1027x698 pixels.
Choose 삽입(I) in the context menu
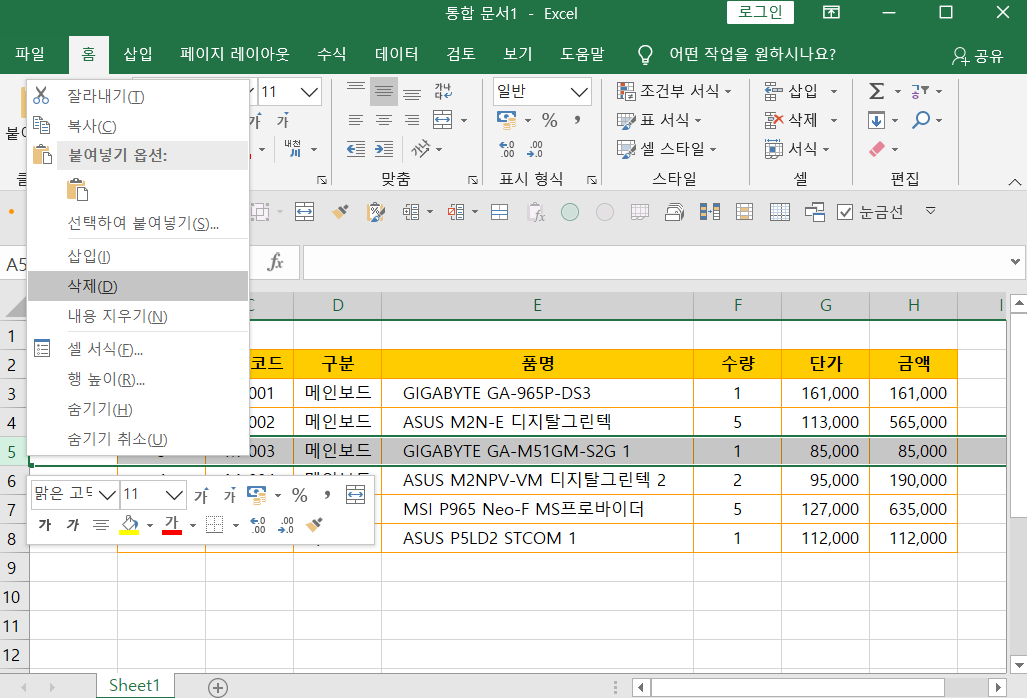pos(138,256)
